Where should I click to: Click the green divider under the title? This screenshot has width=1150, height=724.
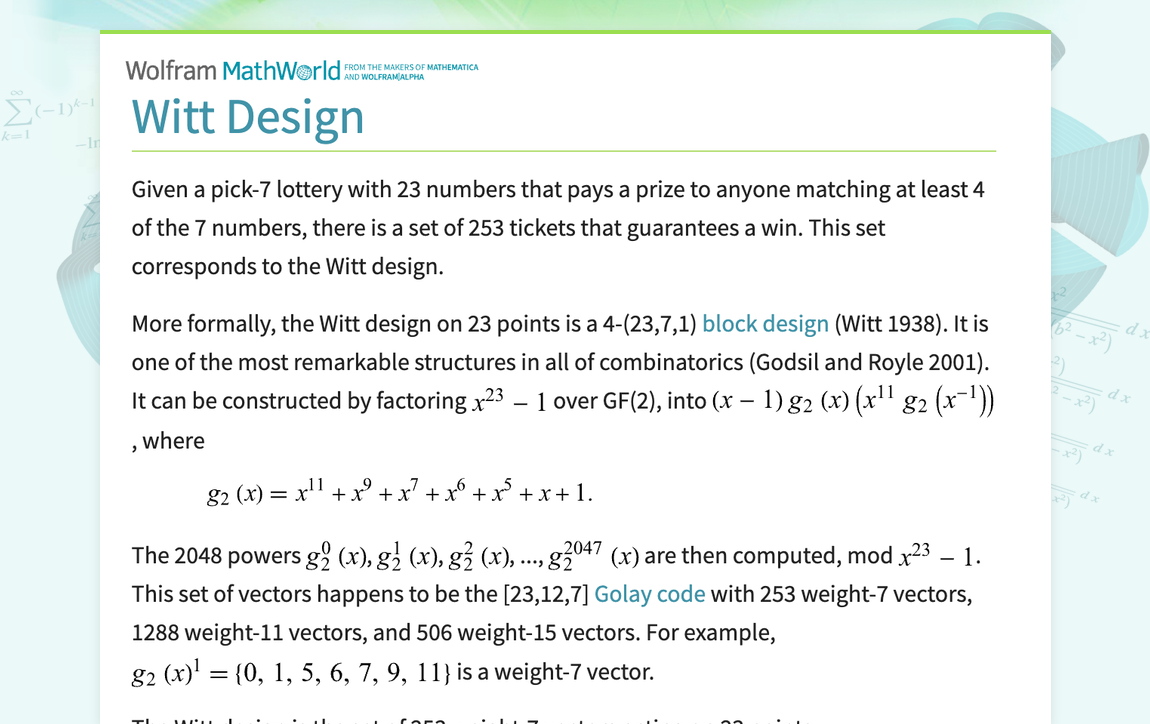point(563,150)
